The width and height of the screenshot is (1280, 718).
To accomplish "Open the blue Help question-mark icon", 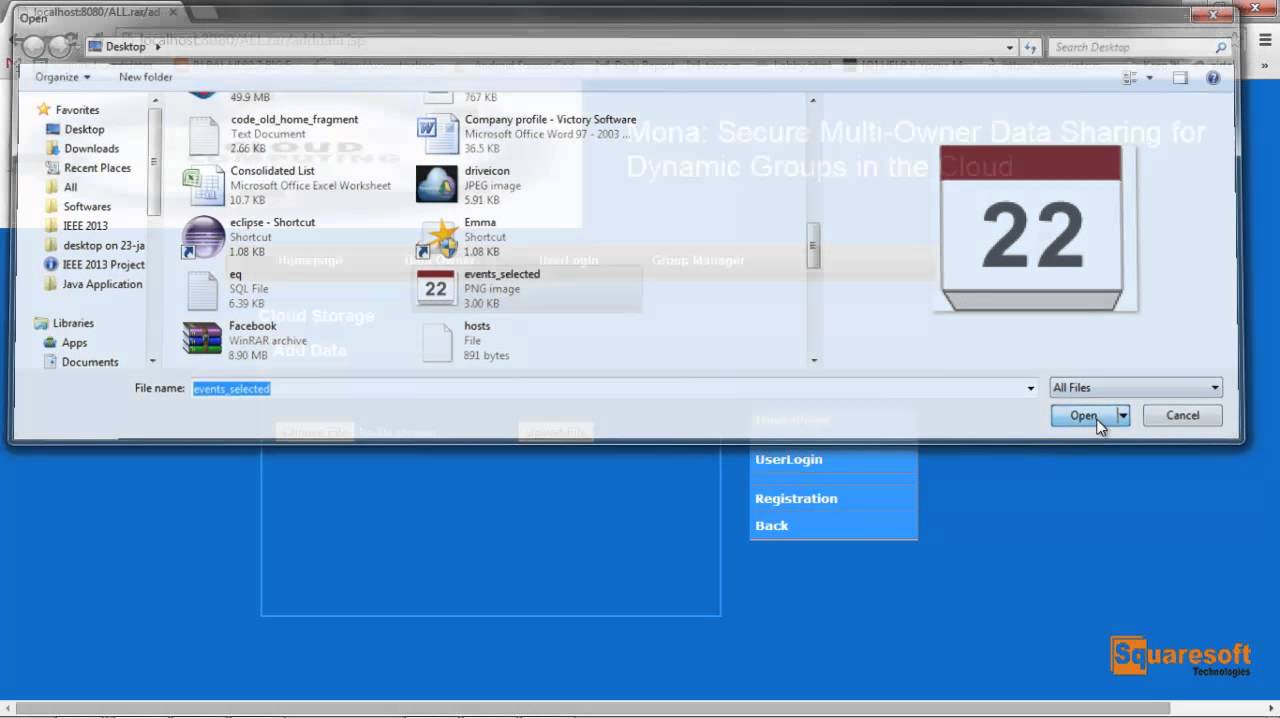I will point(1213,77).
